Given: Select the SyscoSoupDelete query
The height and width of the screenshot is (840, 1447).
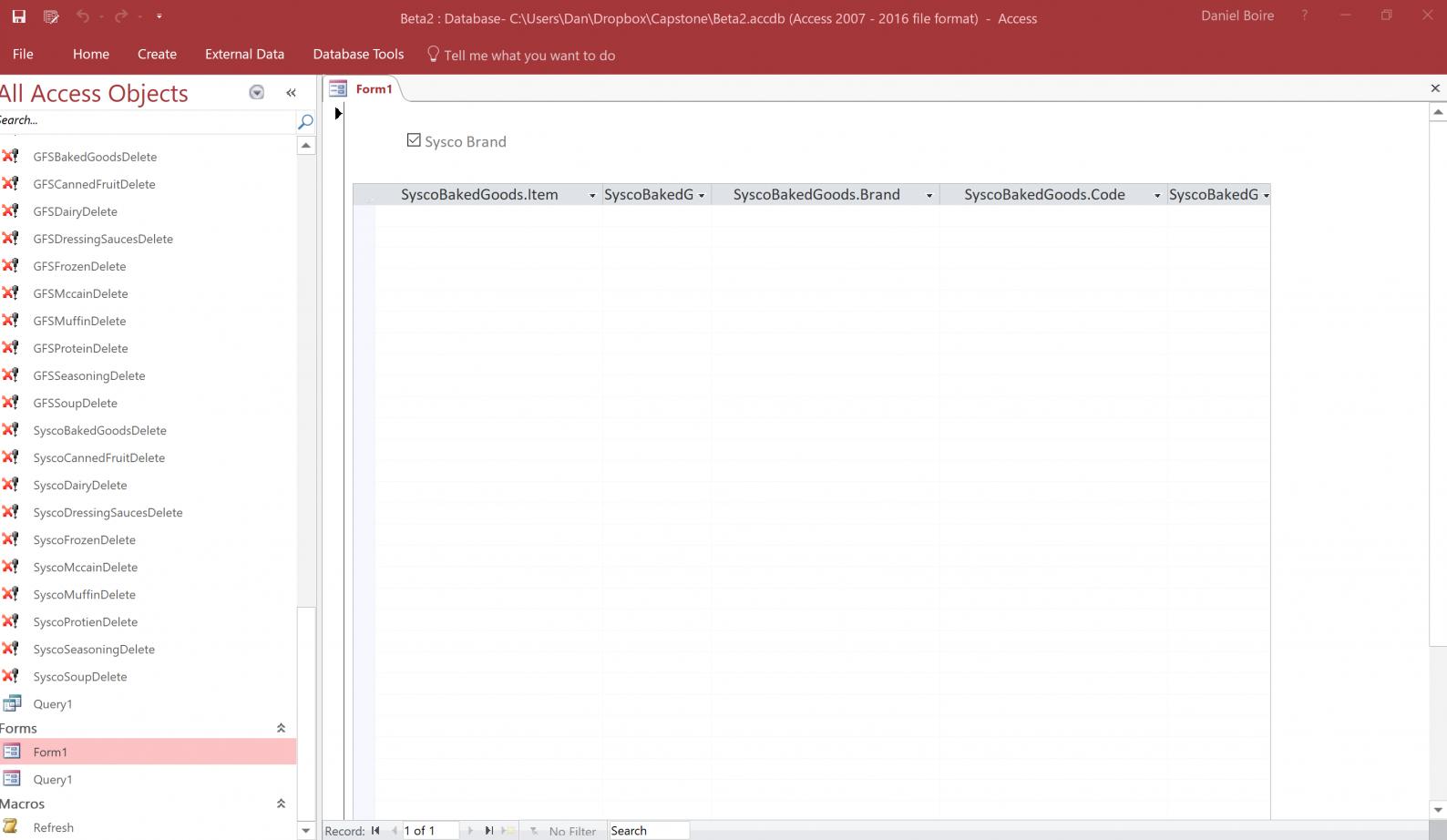Looking at the screenshot, I should point(80,676).
